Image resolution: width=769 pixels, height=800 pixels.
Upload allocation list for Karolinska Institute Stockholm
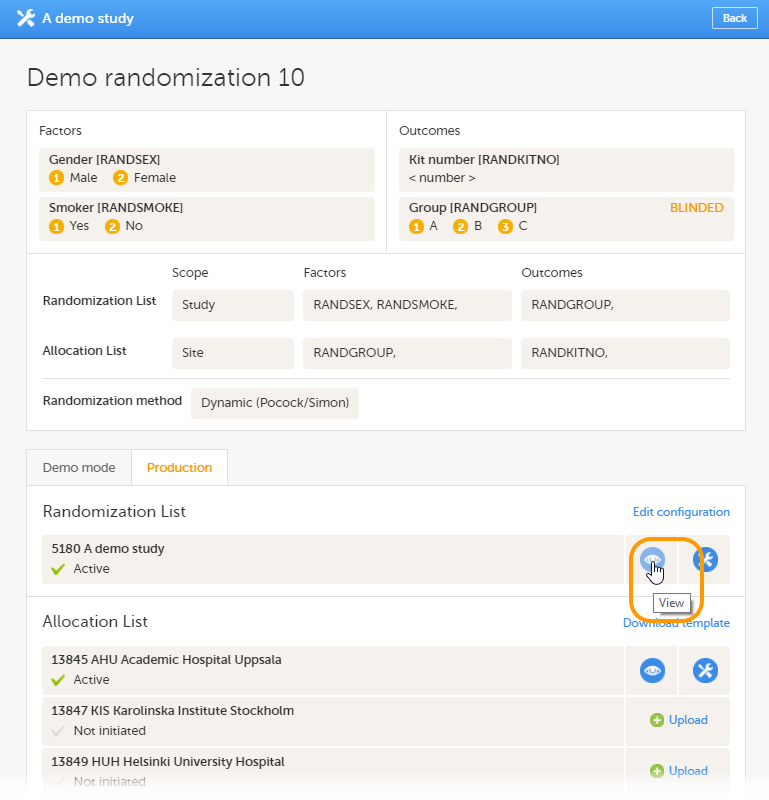click(688, 720)
